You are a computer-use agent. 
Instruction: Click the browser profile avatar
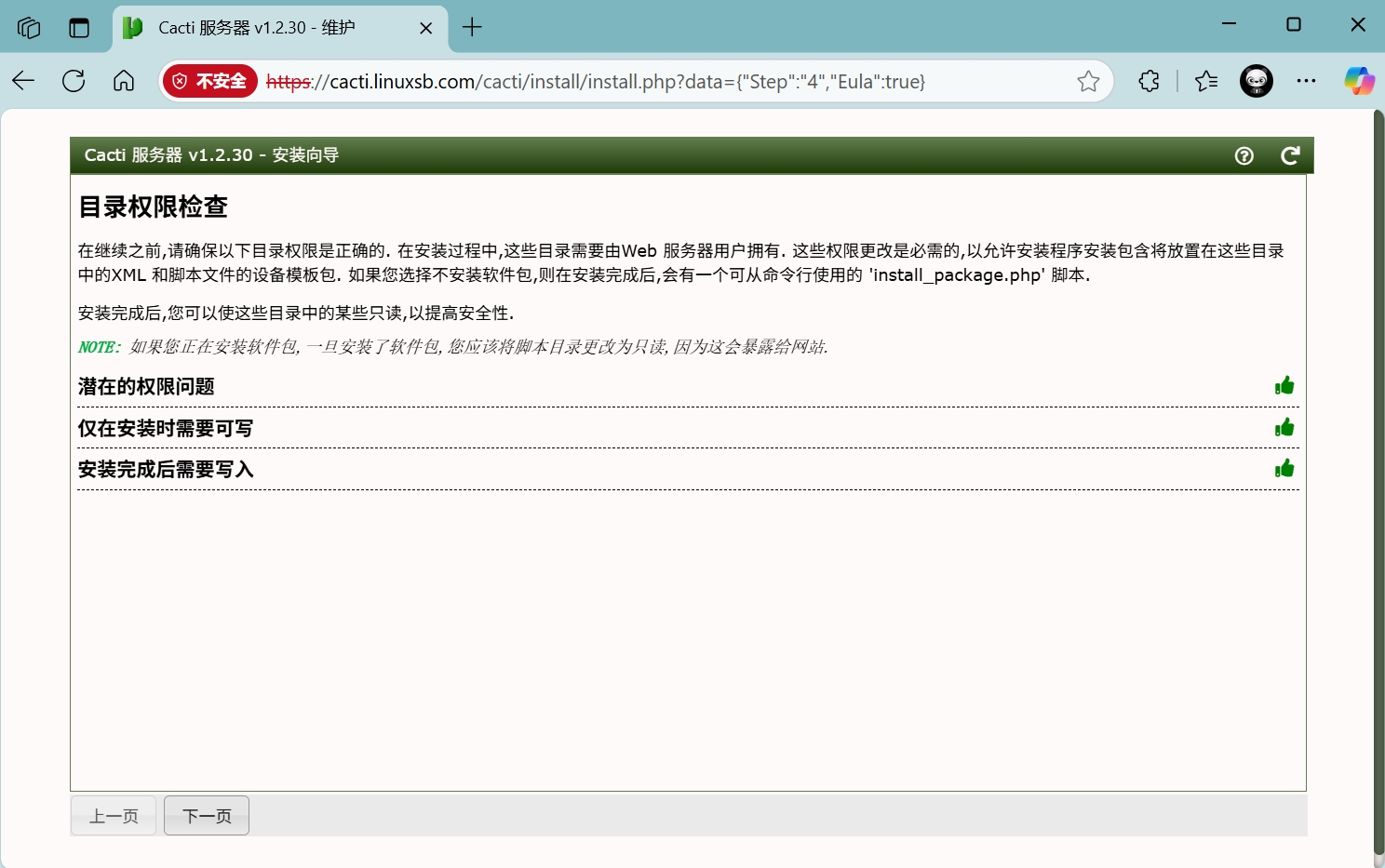[1257, 82]
